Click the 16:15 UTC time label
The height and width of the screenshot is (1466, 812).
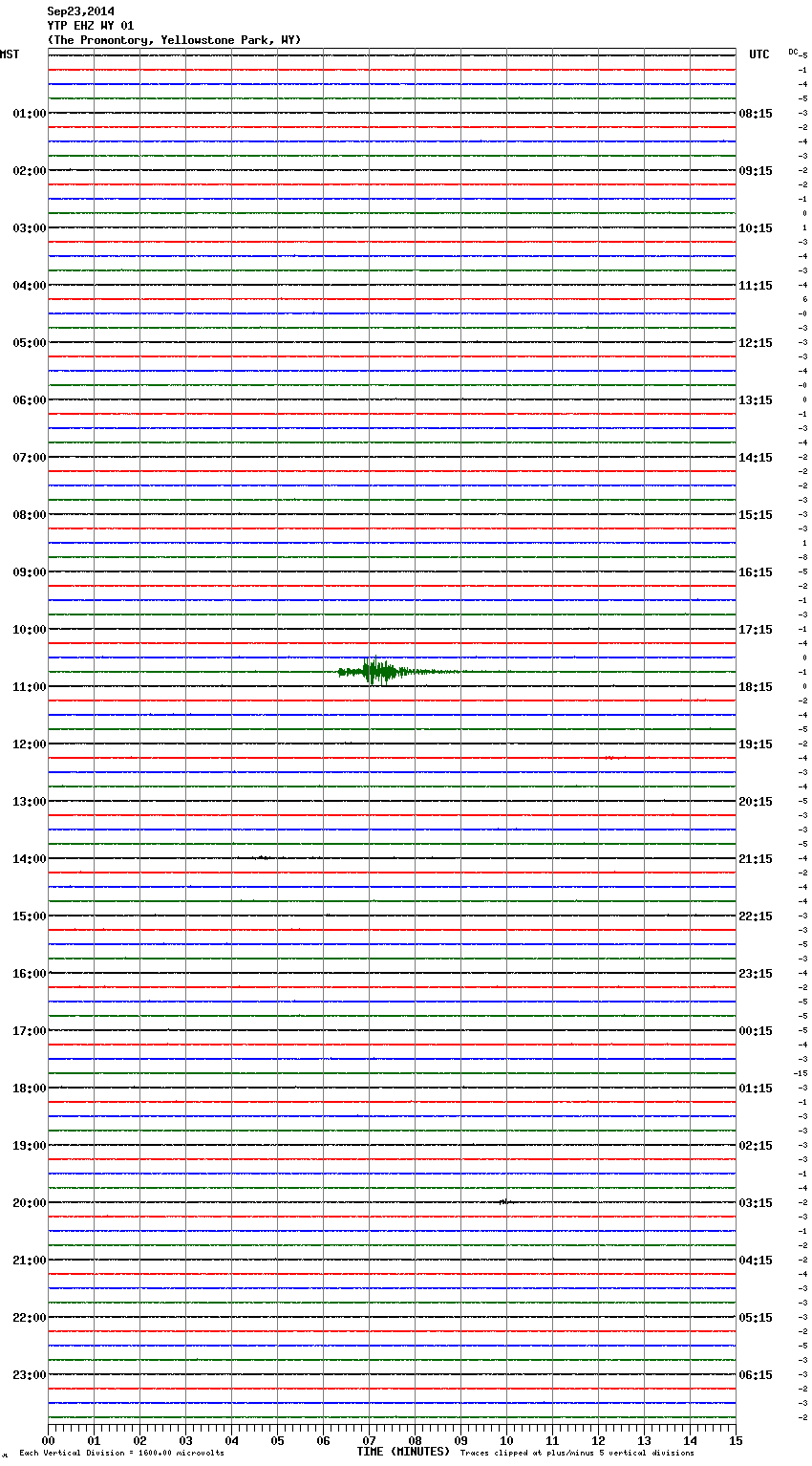(x=756, y=572)
